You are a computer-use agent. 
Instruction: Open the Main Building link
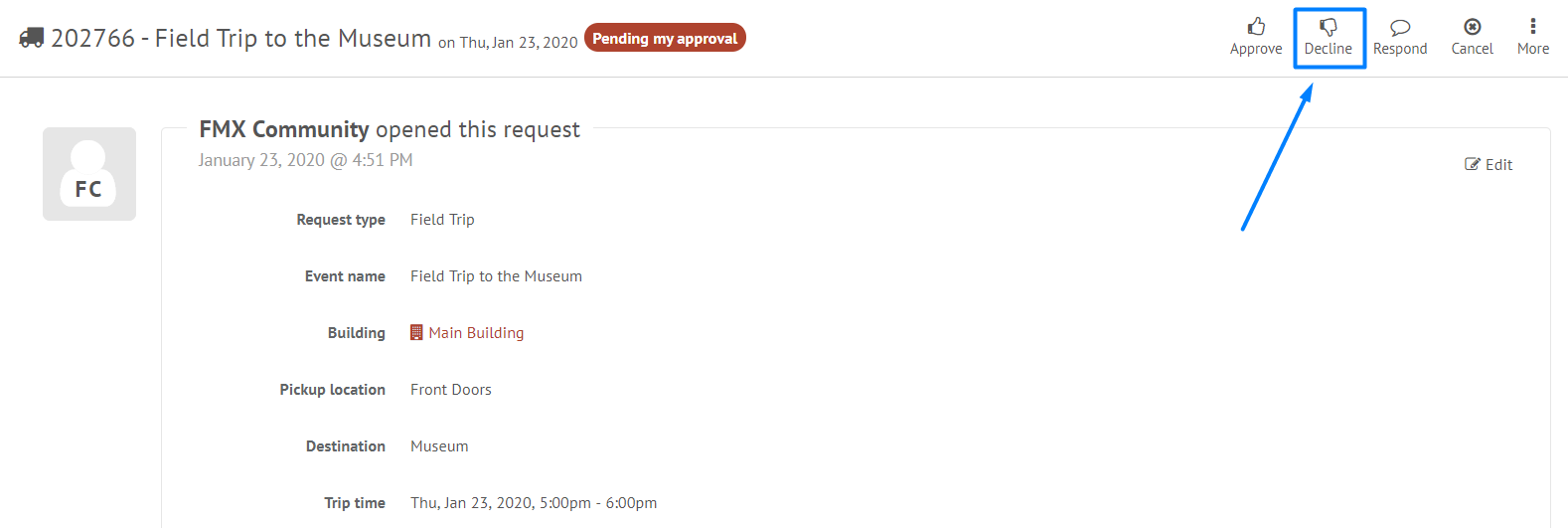click(476, 333)
